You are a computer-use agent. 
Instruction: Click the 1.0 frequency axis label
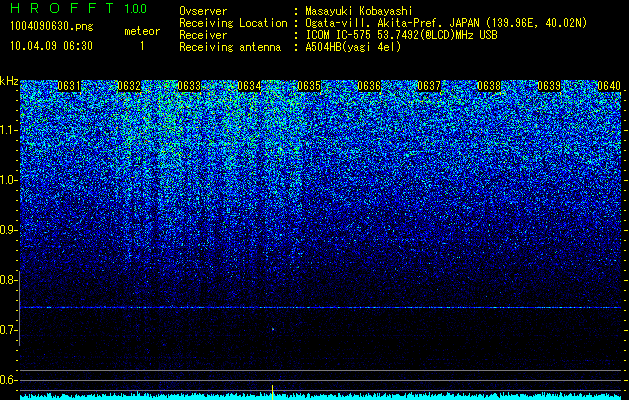[x=9, y=180]
